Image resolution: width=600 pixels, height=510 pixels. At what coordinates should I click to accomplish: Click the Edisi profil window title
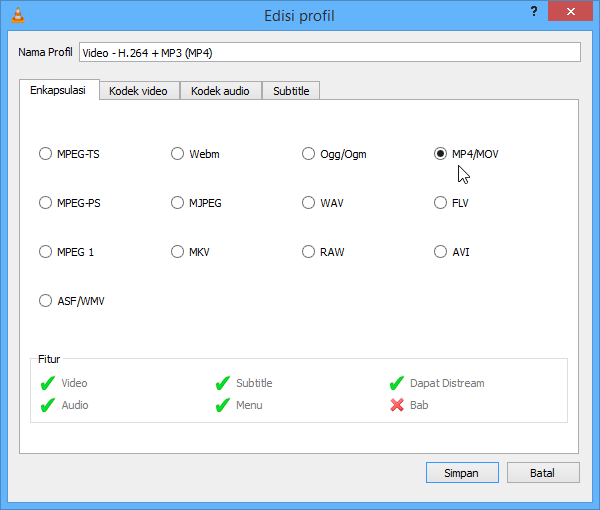pos(299,16)
